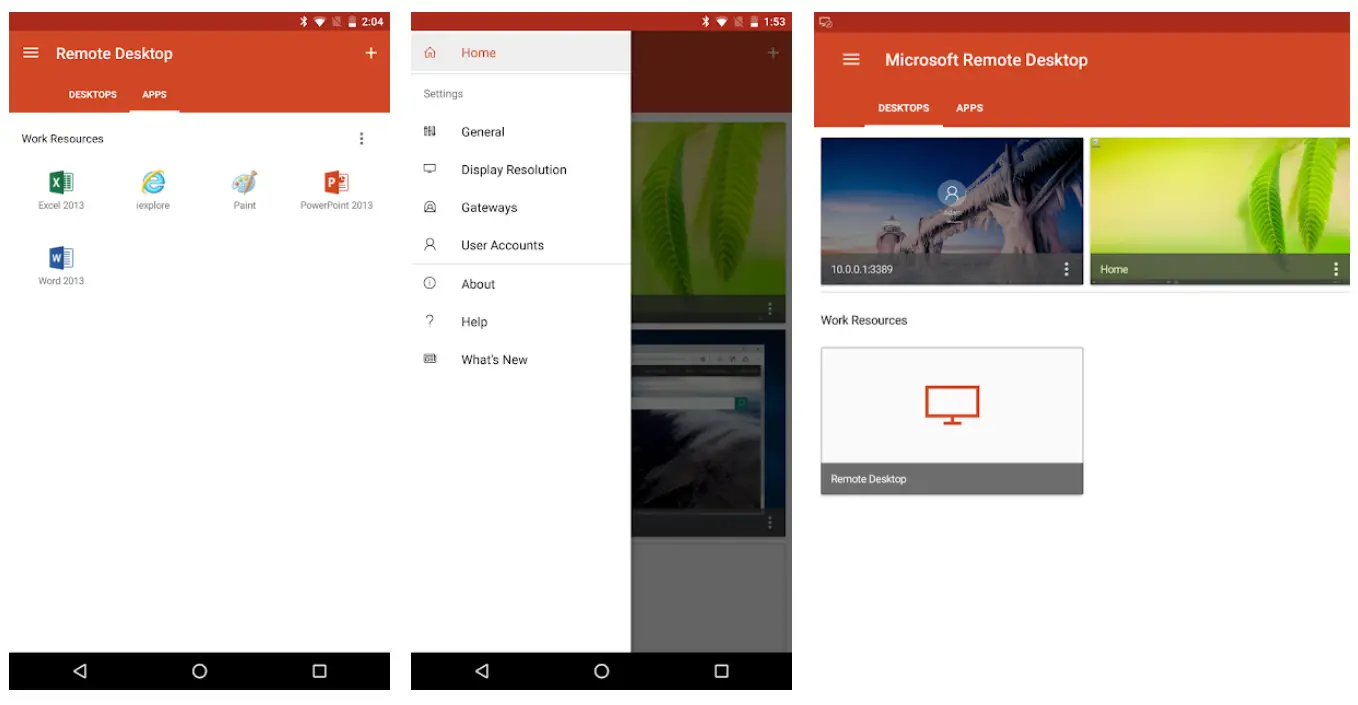Open hamburger menu in Microsoft Remote Desktop tablet
1358x705 pixels.
pyautogui.click(x=851, y=60)
